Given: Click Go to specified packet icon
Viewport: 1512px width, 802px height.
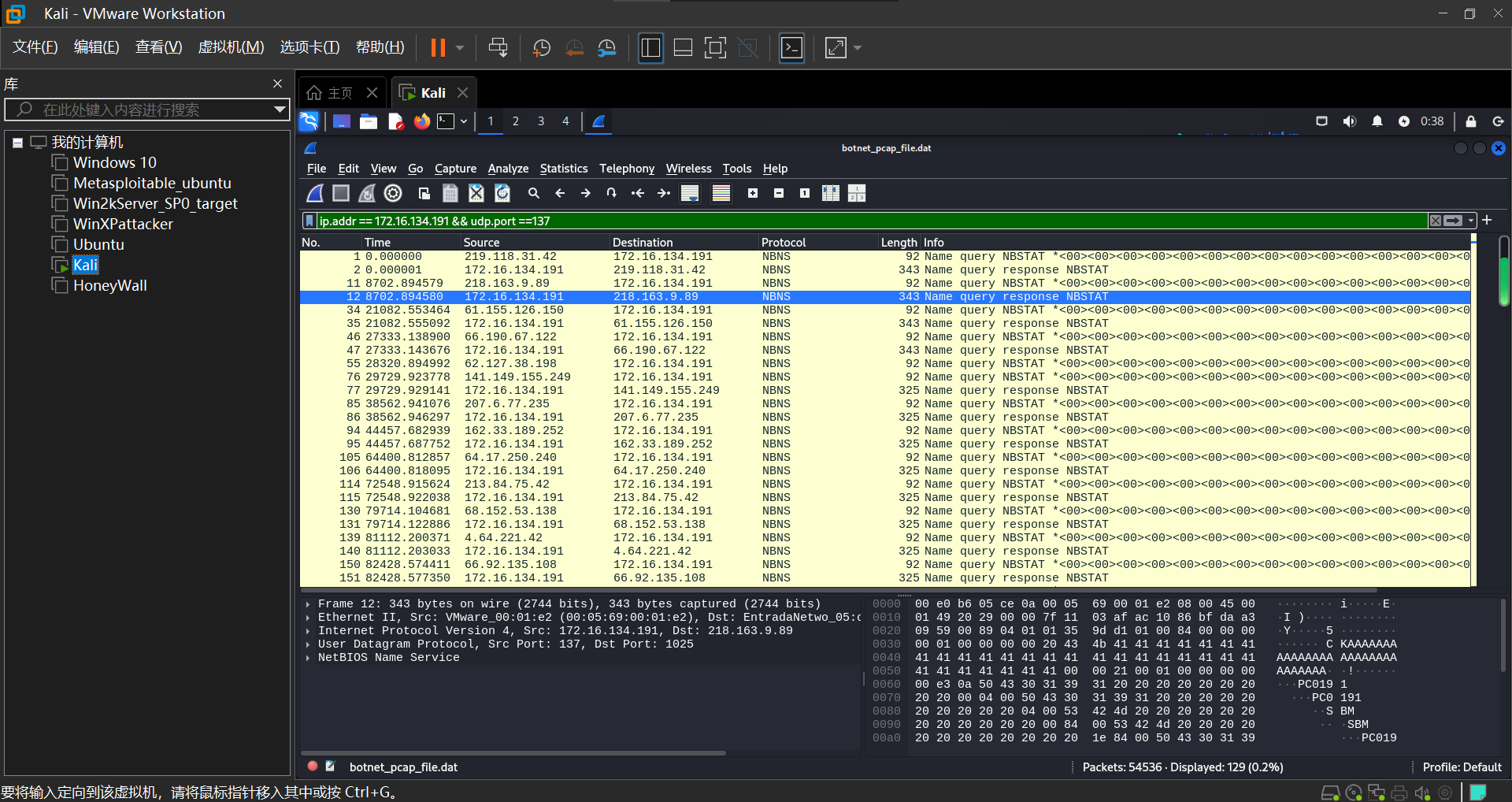Looking at the screenshot, I should [611, 193].
